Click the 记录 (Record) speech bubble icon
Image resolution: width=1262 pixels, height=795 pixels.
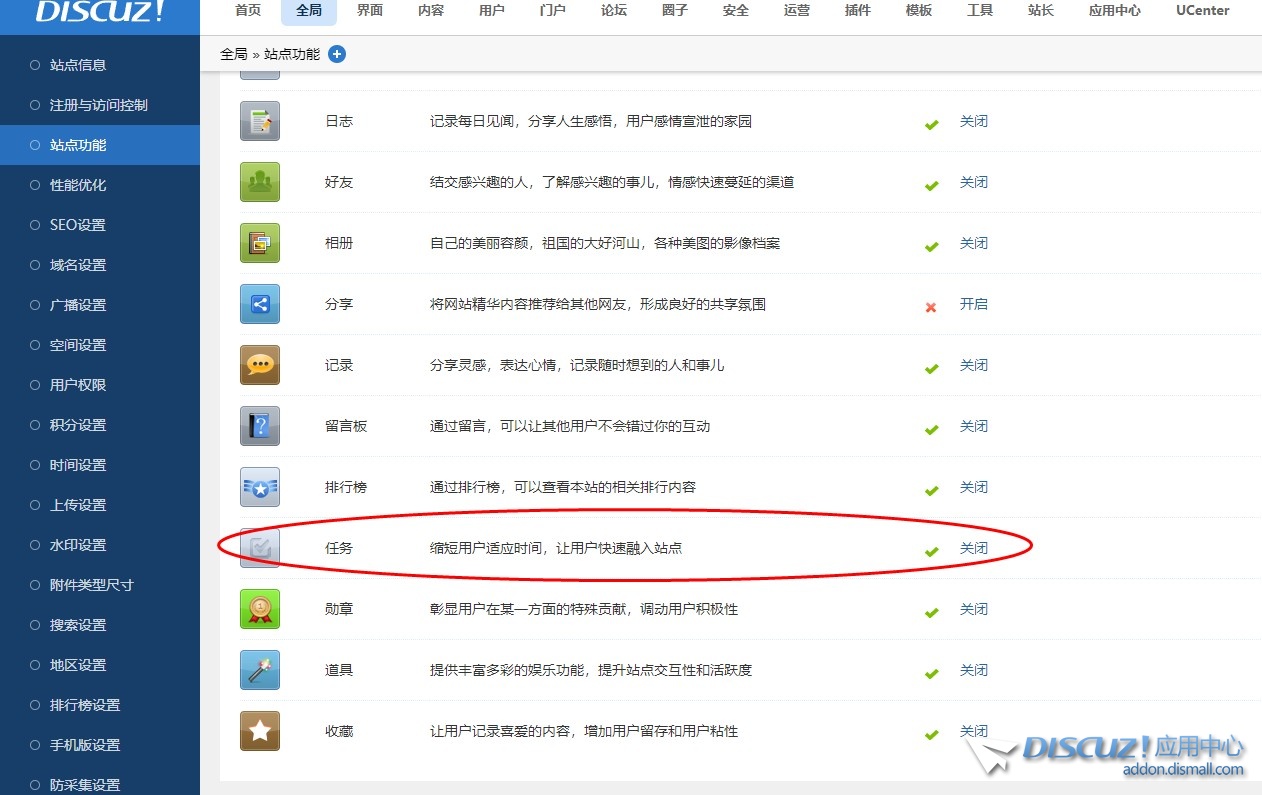[260, 365]
